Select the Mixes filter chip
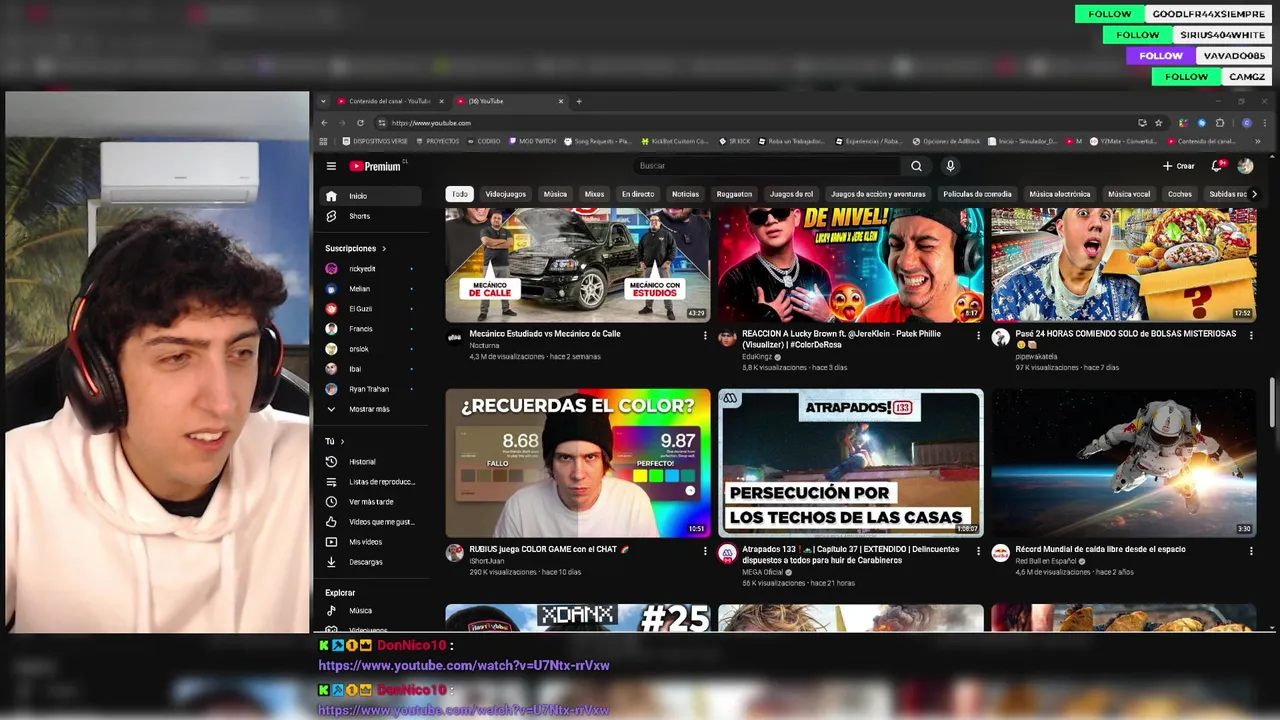Viewport: 1280px width, 720px height. coord(594,194)
